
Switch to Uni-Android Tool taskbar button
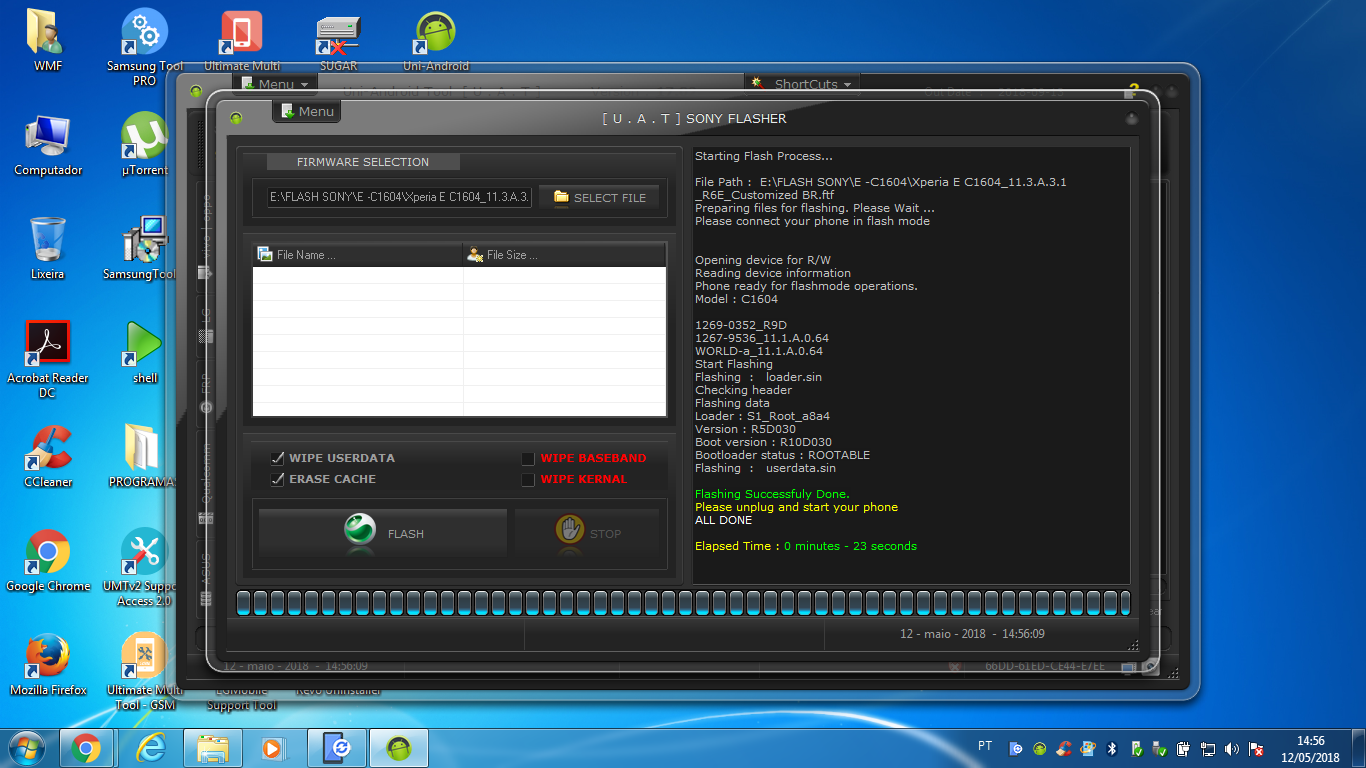coord(399,748)
